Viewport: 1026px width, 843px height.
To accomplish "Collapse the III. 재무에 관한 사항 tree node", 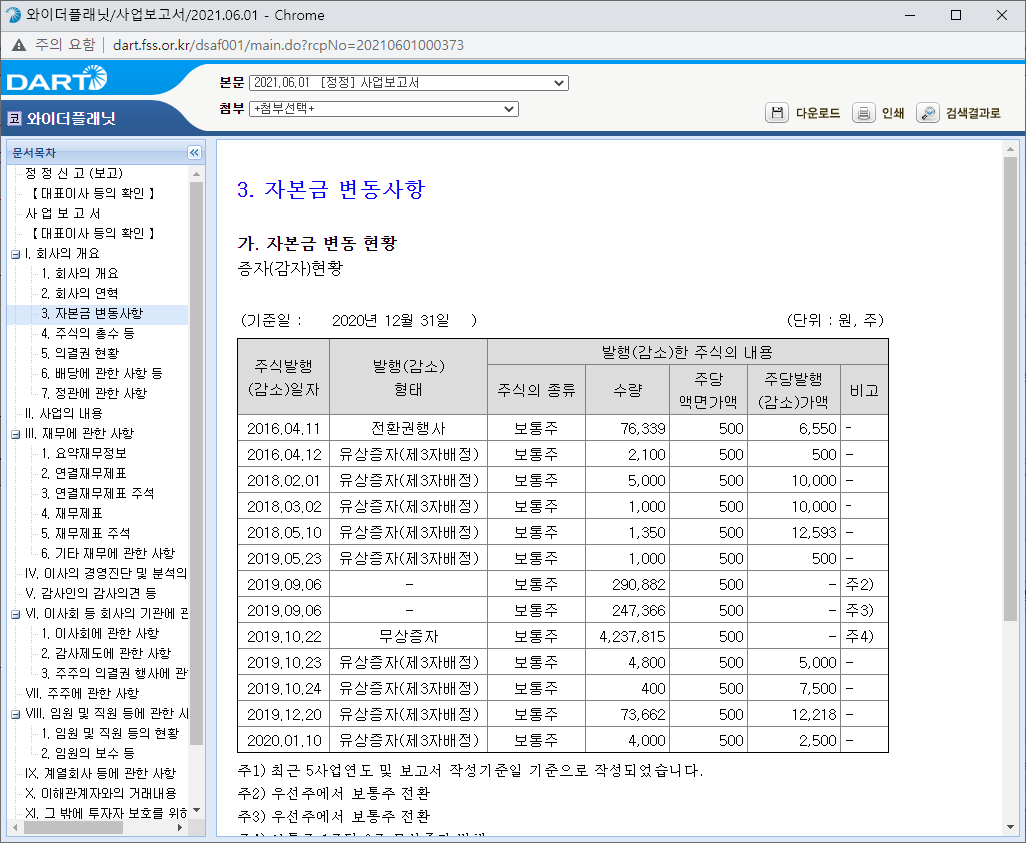I will (x=16, y=434).
